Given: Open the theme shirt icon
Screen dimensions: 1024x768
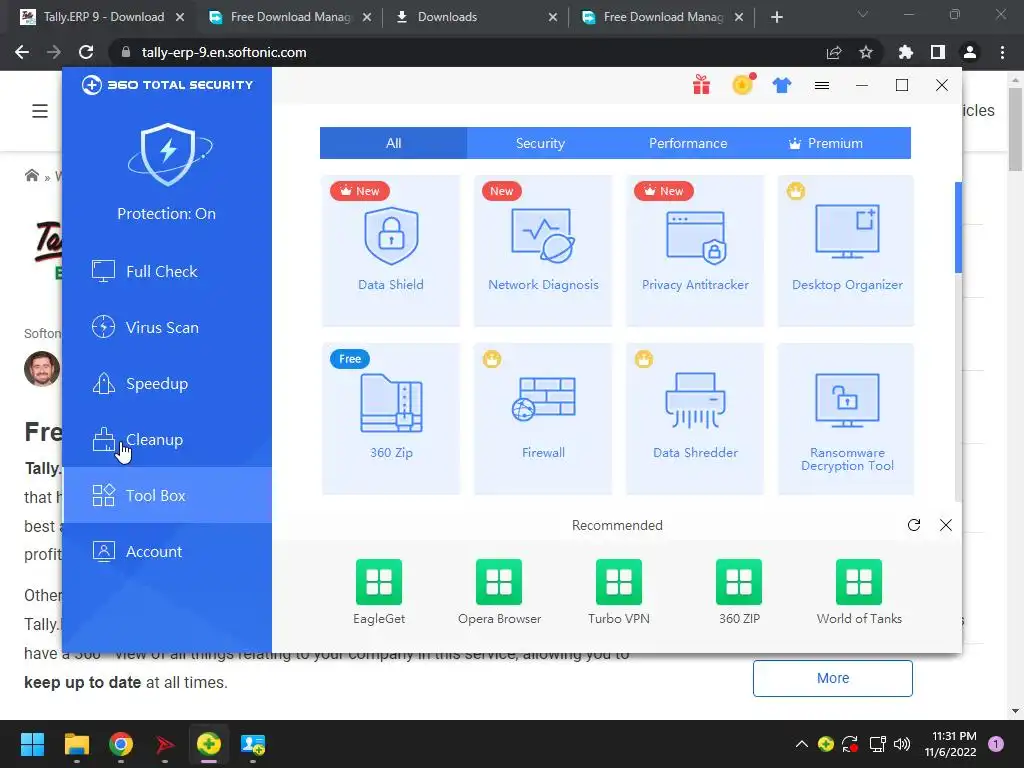Looking at the screenshot, I should 782,86.
